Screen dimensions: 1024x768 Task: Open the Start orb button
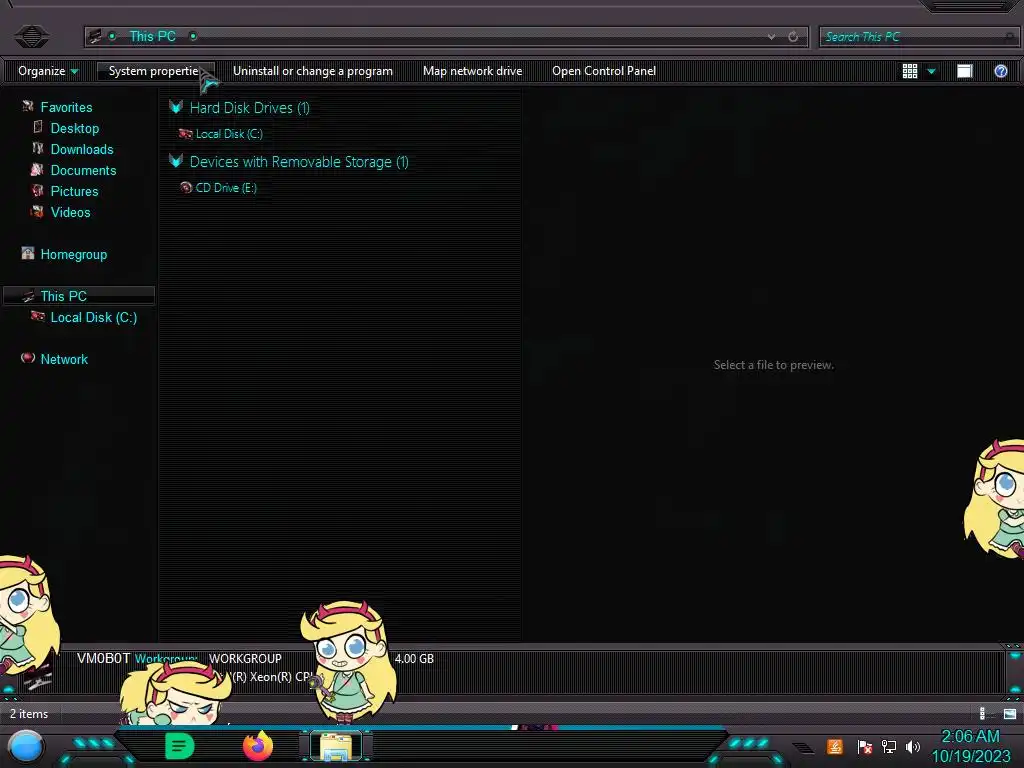coord(26,748)
